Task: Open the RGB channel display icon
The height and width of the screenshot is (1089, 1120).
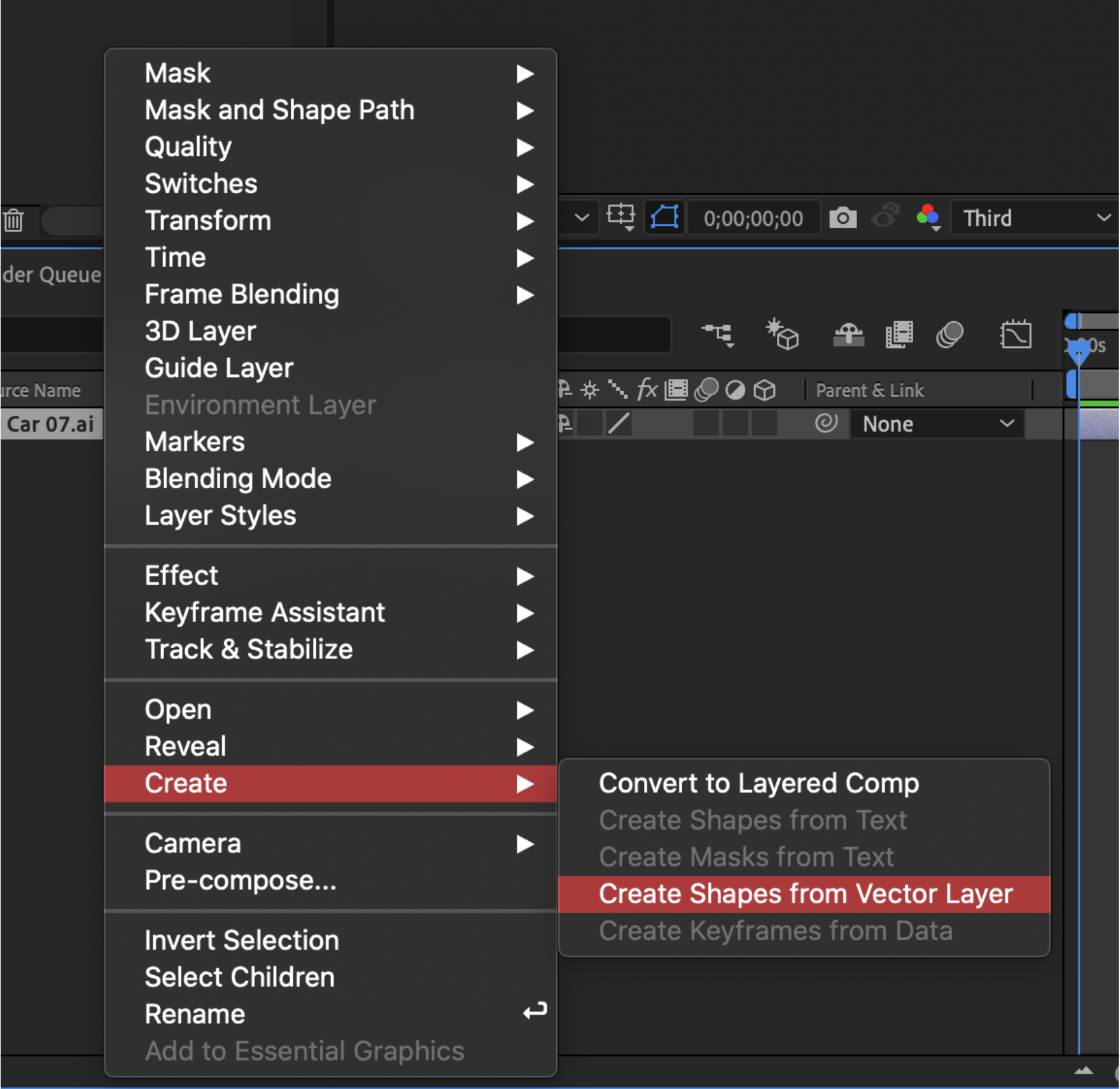Action: coord(928,218)
